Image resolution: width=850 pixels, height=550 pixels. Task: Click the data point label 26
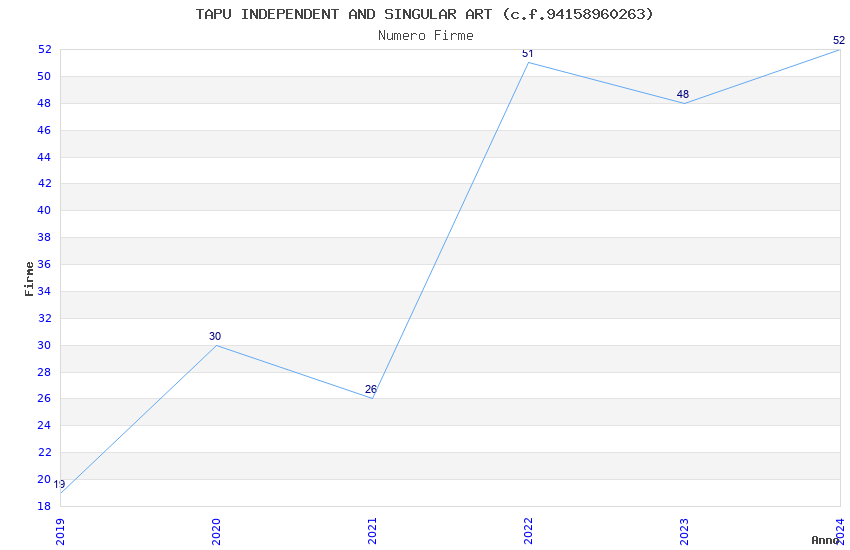click(x=371, y=389)
